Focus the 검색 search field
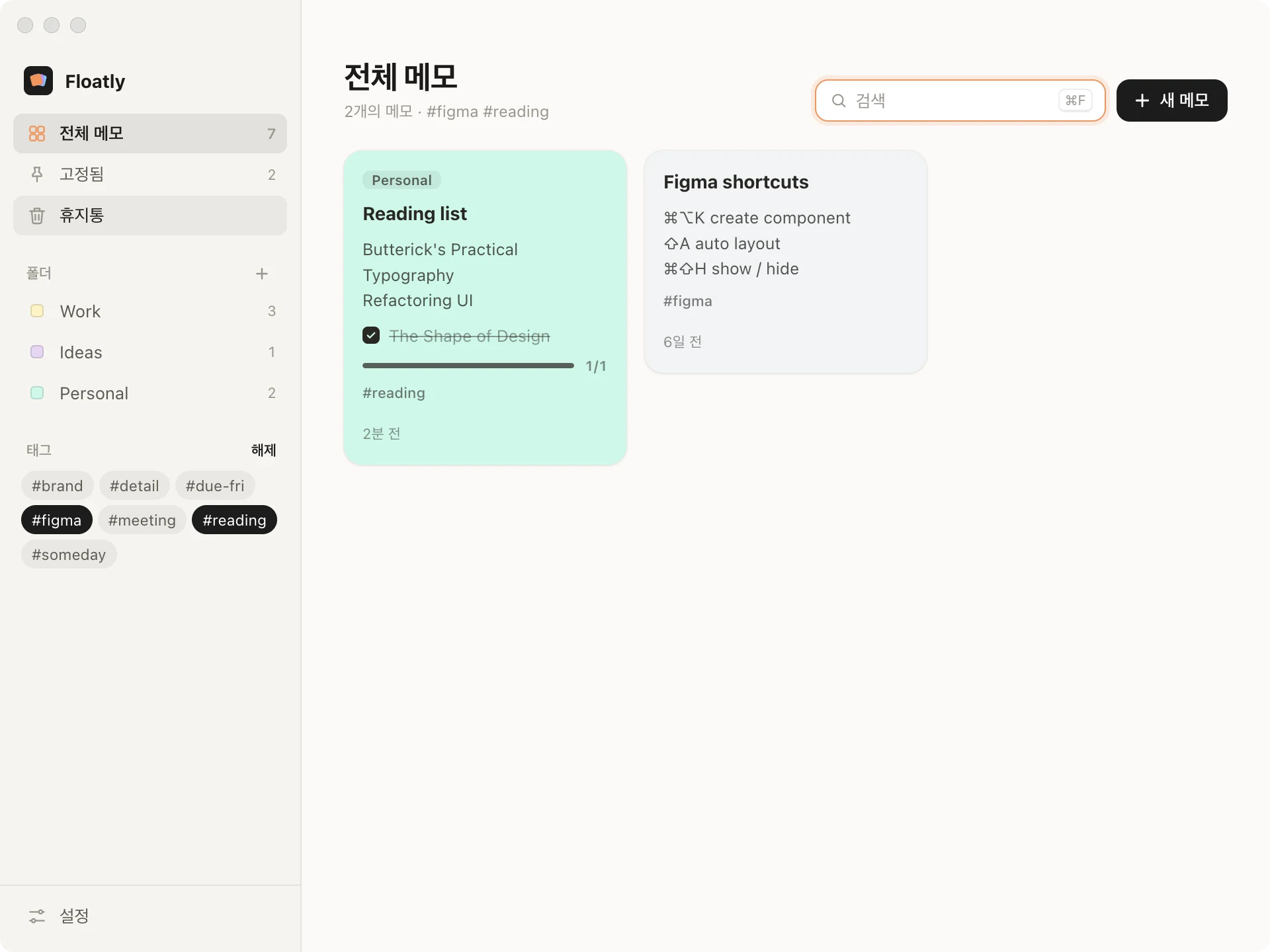The height and width of the screenshot is (952, 1270). point(960,100)
